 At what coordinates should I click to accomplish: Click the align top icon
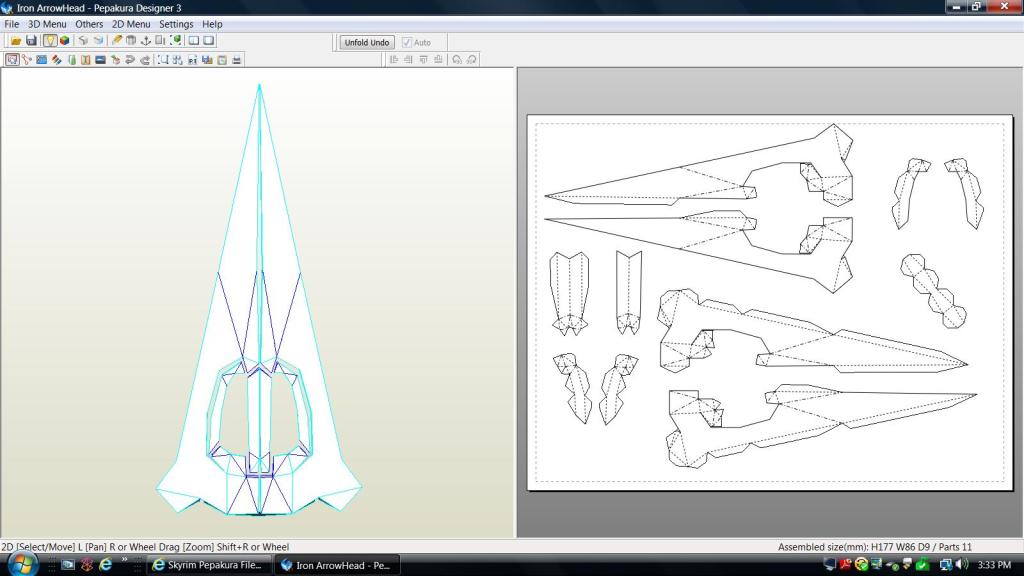424,59
